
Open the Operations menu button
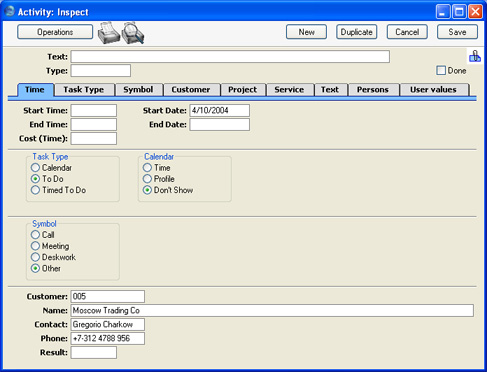point(55,32)
